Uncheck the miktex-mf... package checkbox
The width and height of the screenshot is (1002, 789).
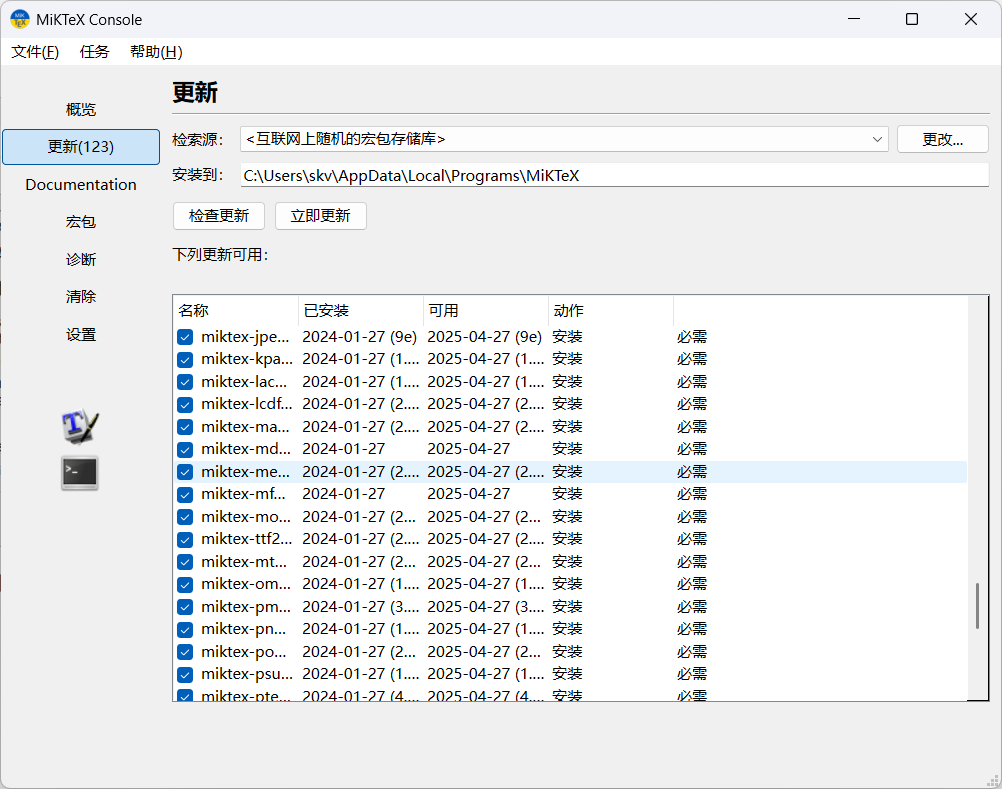(185, 494)
